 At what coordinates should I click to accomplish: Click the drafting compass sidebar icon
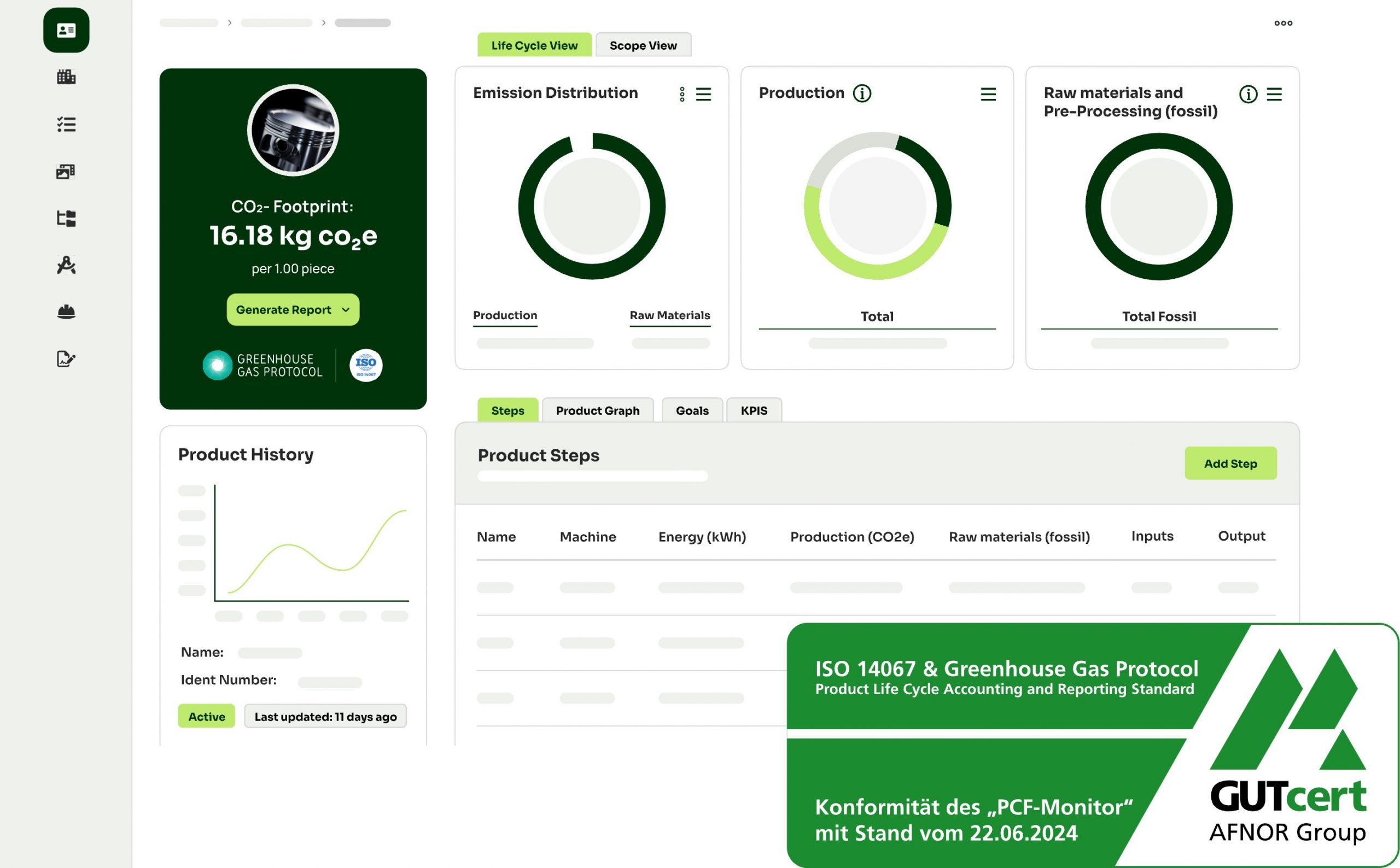coord(66,265)
